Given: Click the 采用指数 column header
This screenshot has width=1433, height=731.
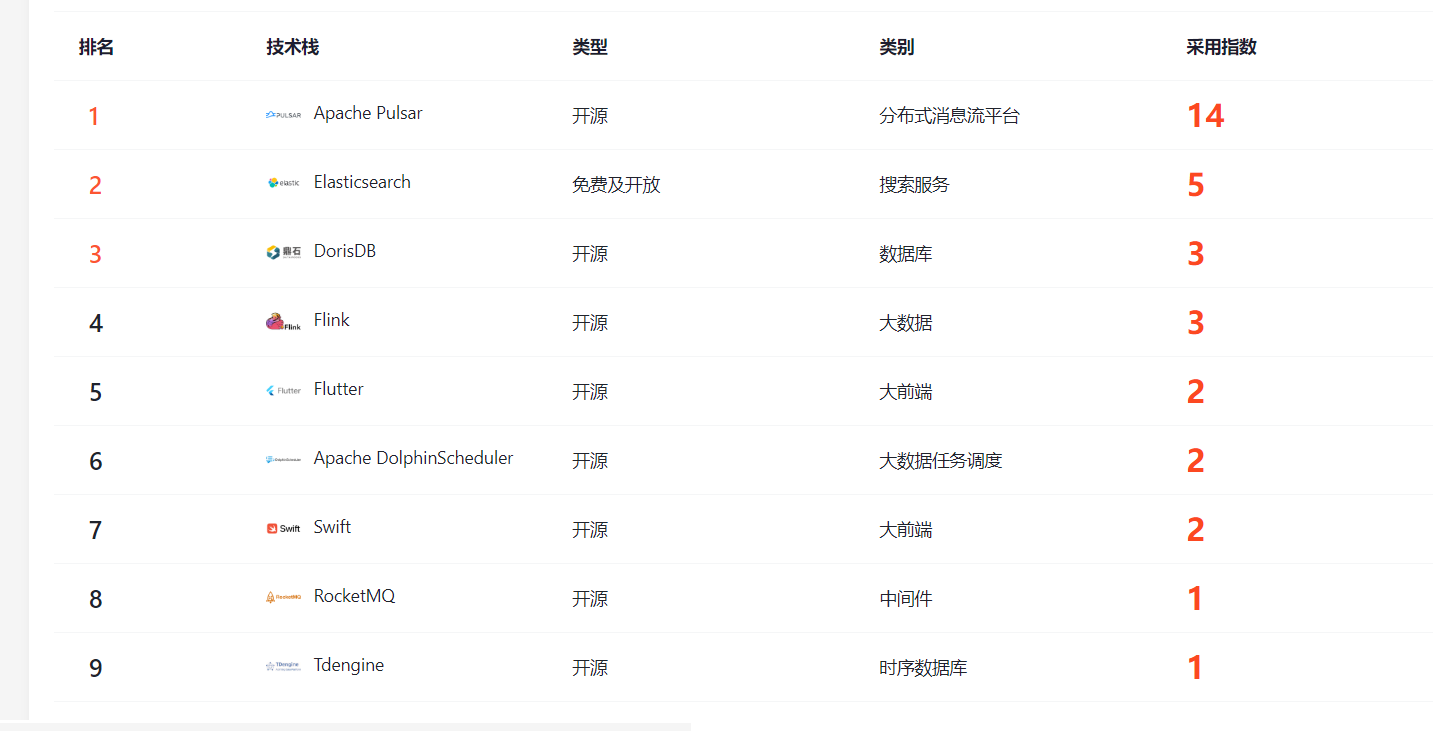Looking at the screenshot, I should (1221, 47).
